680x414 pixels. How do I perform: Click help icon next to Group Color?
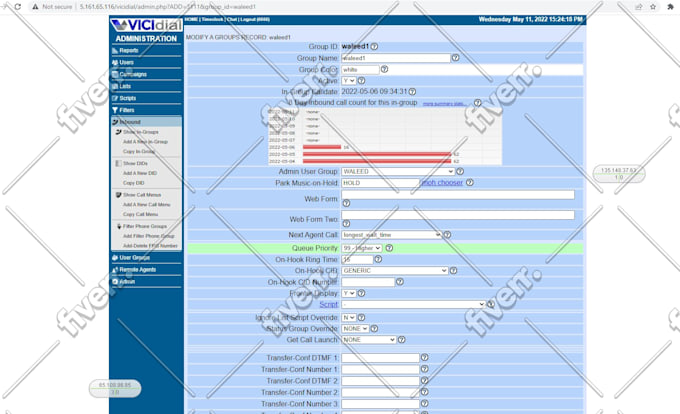[x=384, y=69]
